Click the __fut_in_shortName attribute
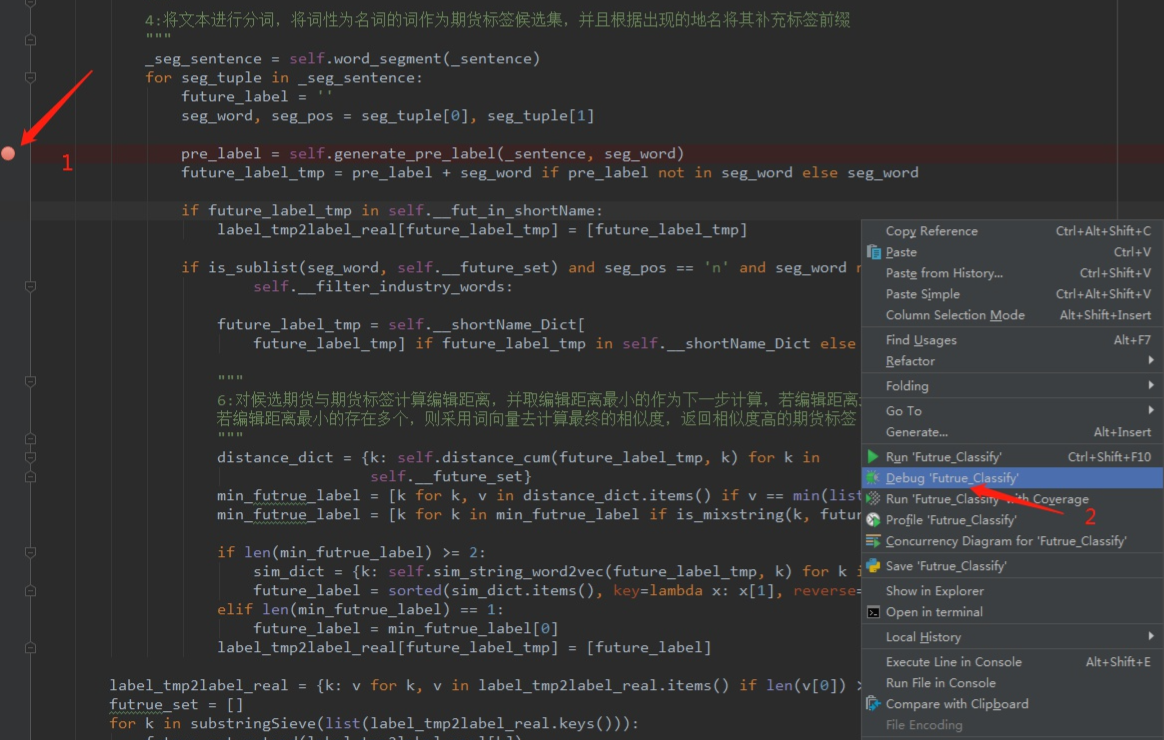The height and width of the screenshot is (740, 1164). [x=514, y=211]
